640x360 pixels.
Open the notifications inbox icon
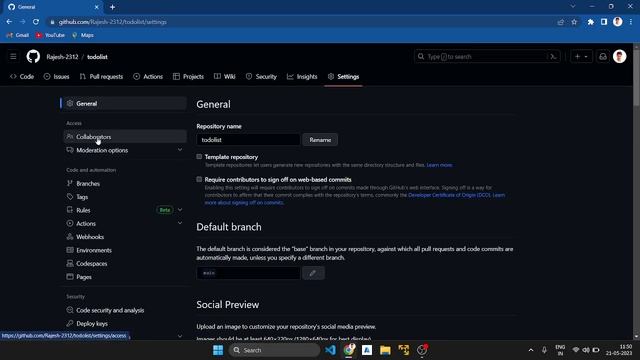603,57
